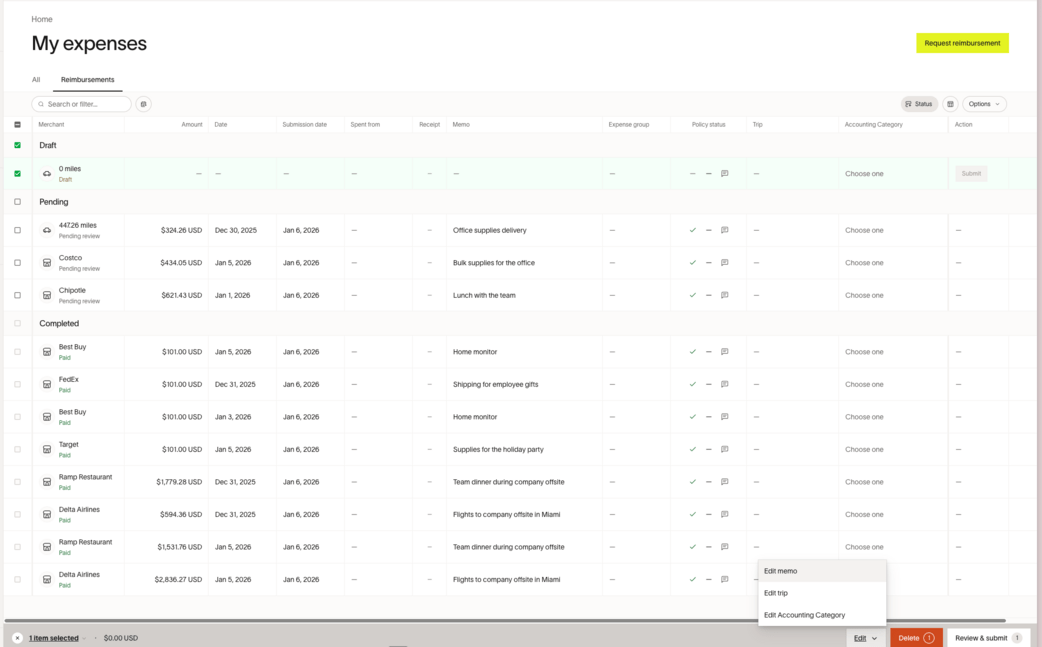
Task: Focus the Search or filter field
Action: [86, 104]
